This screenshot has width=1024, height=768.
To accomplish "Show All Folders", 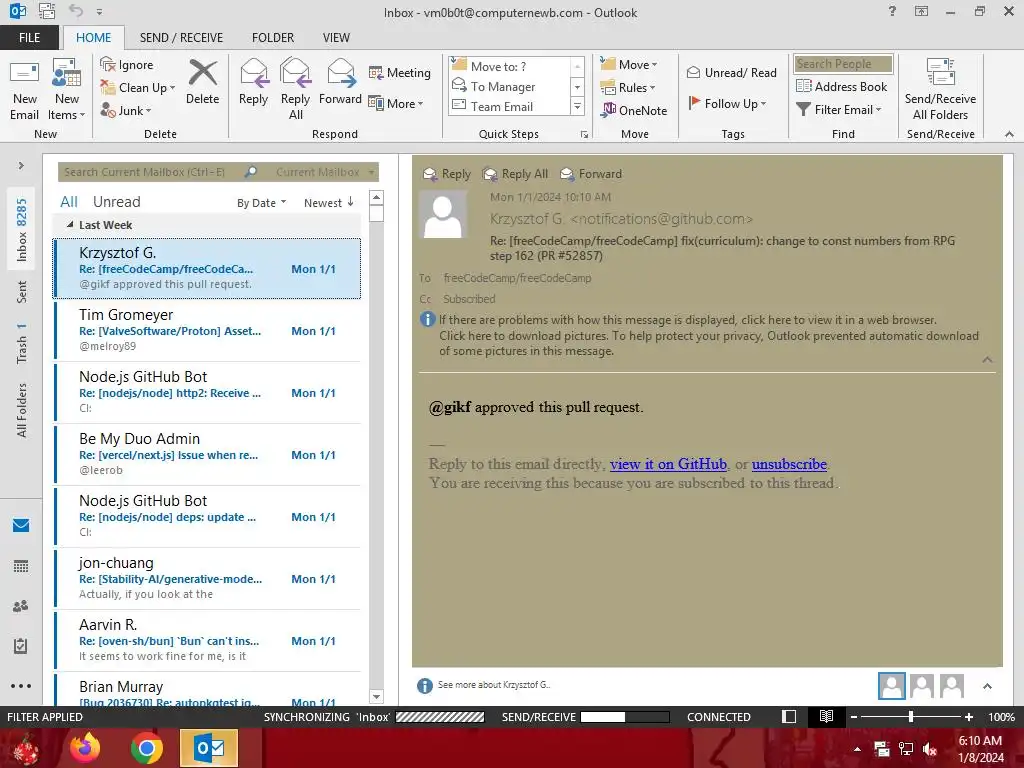I will point(22,410).
